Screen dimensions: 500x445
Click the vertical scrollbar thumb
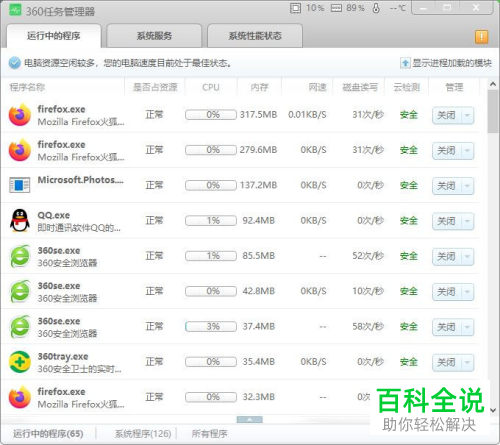pyautogui.click(x=493, y=112)
